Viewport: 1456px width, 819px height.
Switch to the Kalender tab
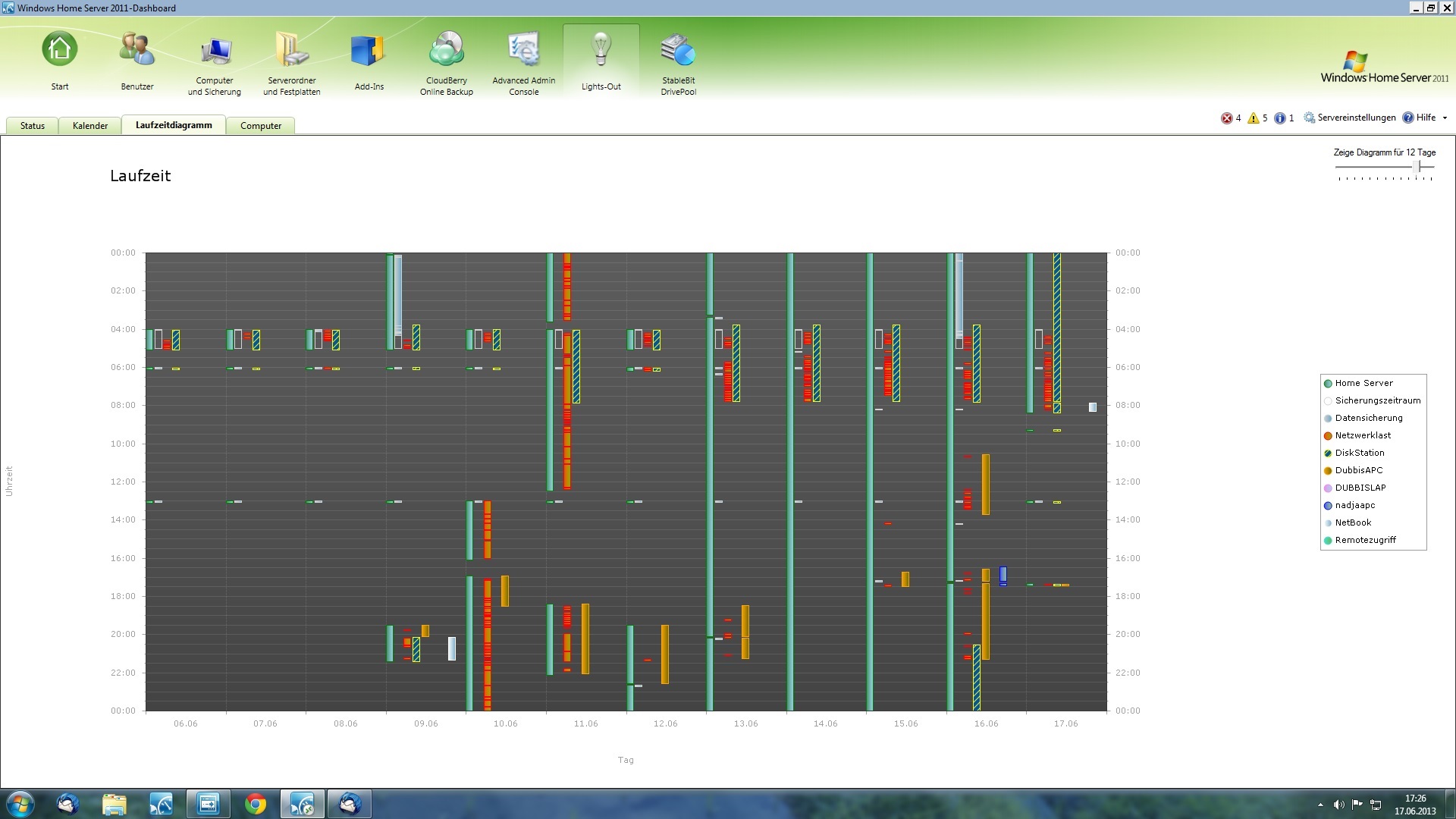tap(90, 126)
